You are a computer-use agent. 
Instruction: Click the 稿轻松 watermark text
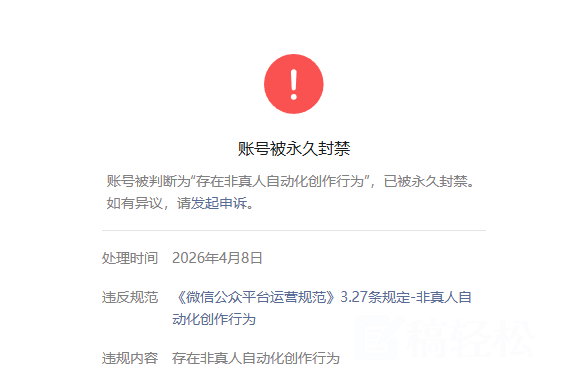[470, 338]
